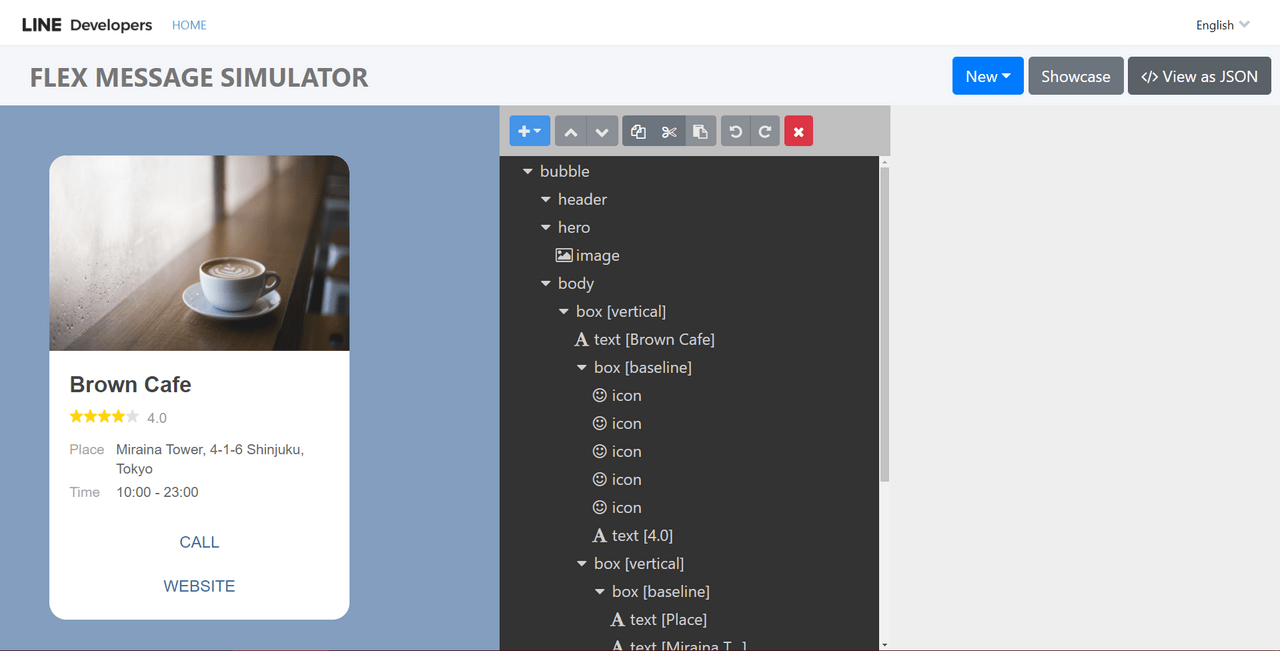The width and height of the screenshot is (1280, 651).
Task: Select the text [Brown Cafe] node
Action: click(x=645, y=340)
